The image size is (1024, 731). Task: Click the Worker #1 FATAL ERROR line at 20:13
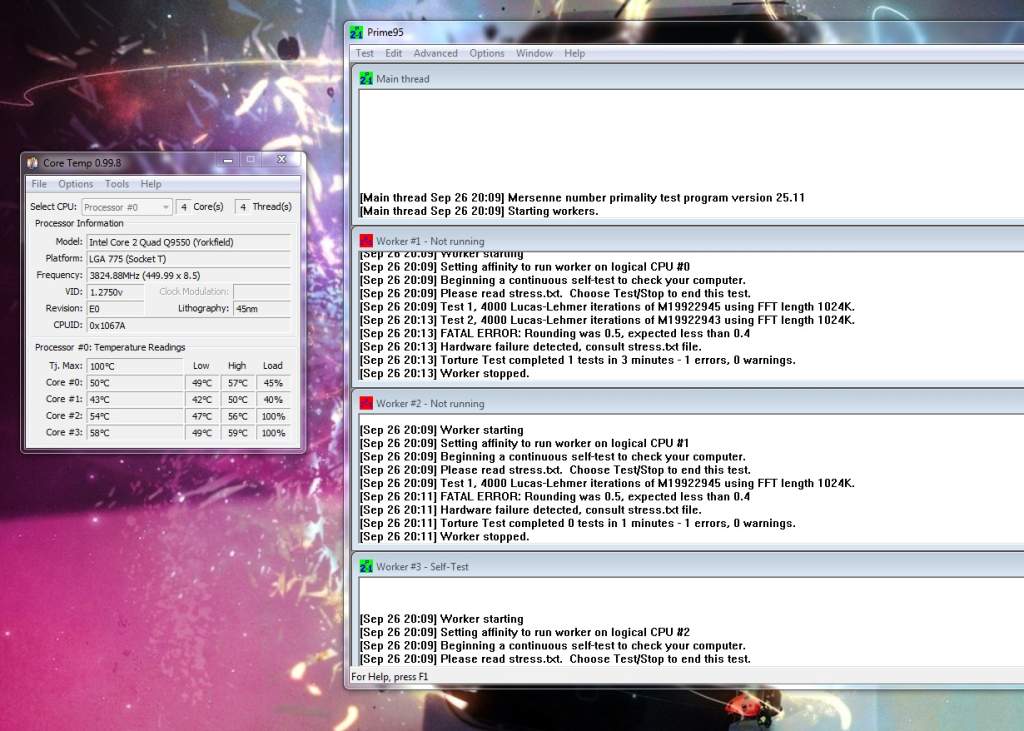tap(555, 333)
